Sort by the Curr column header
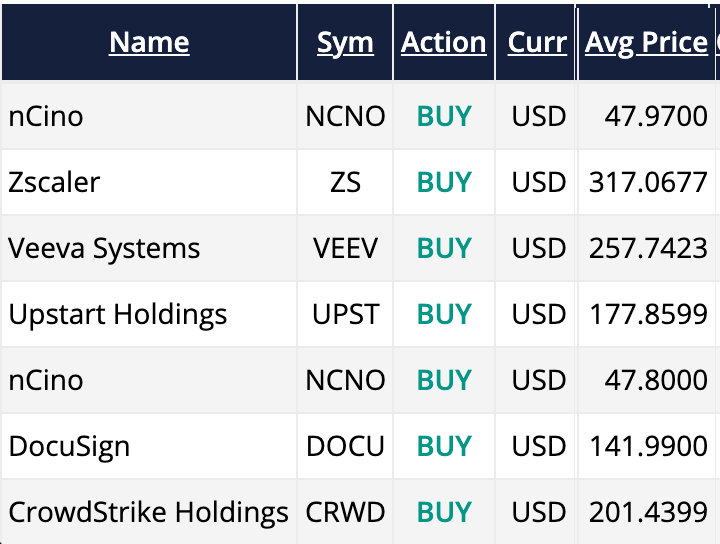This screenshot has width=720, height=544. pyautogui.click(x=538, y=42)
